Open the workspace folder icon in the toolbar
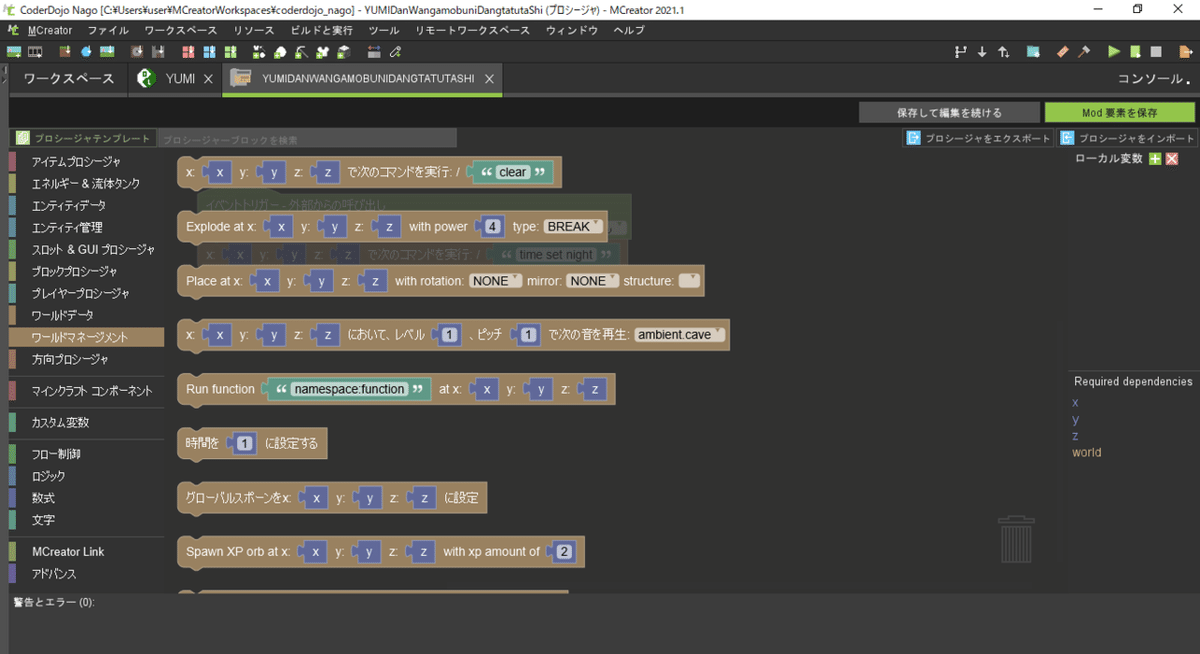The image size is (1200, 654). [x=1032, y=52]
